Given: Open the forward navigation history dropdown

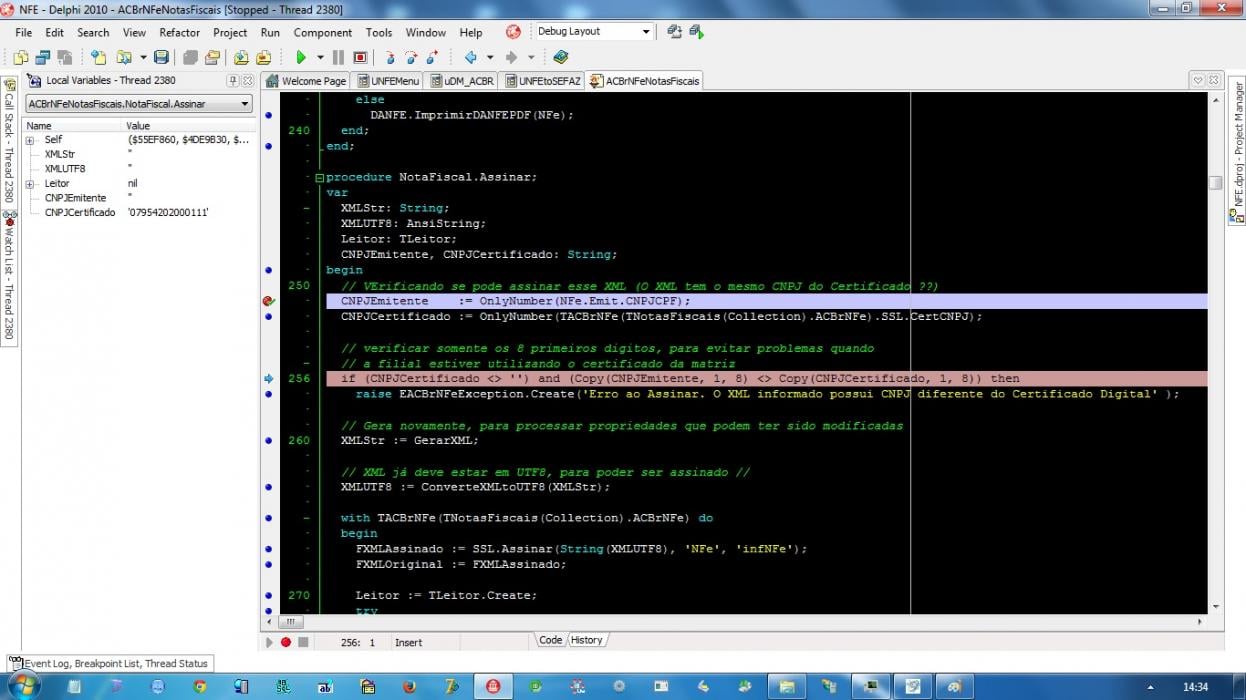Looking at the screenshot, I should pyautogui.click(x=530, y=58).
